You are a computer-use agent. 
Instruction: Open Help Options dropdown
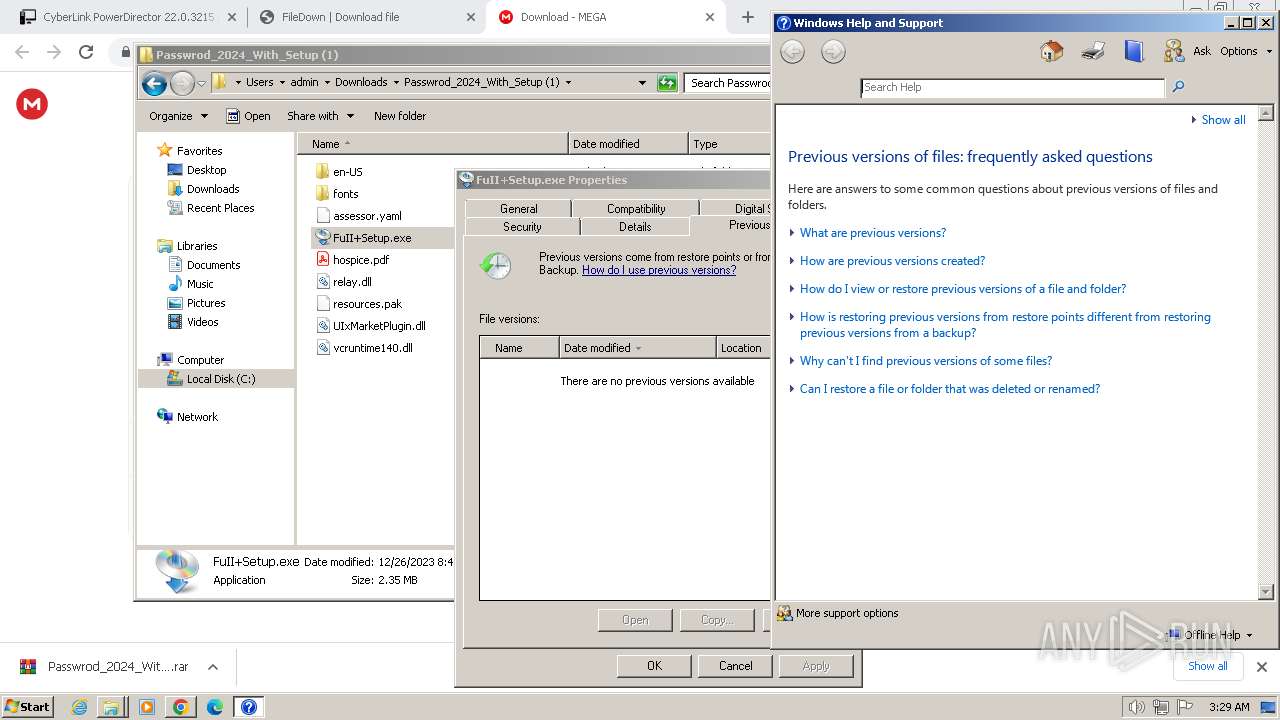coord(1246,51)
